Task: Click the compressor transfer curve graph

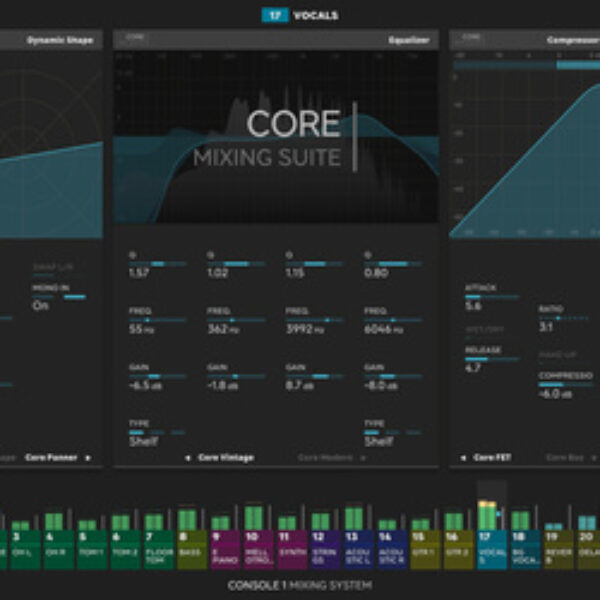Action: click(525, 153)
